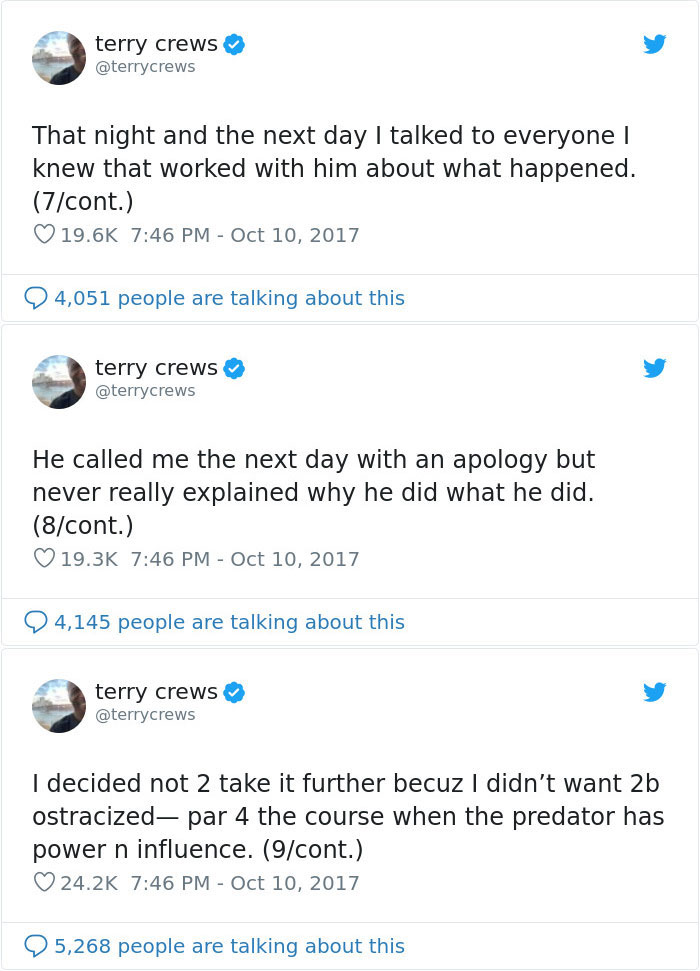Viewport: 700px width, 971px height.
Task: Click the verified badge on the third tweet
Action: [x=235, y=691]
